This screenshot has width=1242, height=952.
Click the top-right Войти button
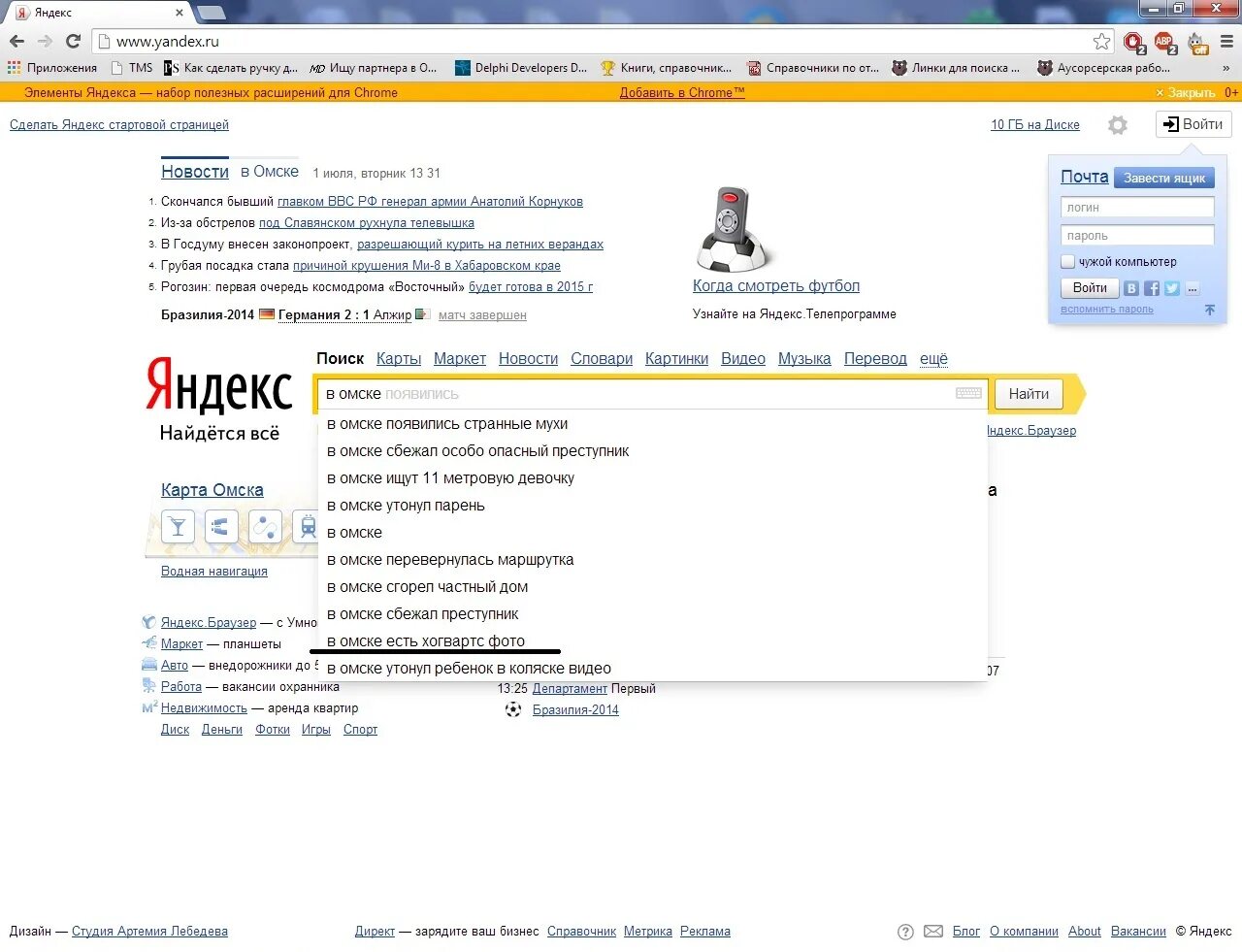coord(1193,124)
